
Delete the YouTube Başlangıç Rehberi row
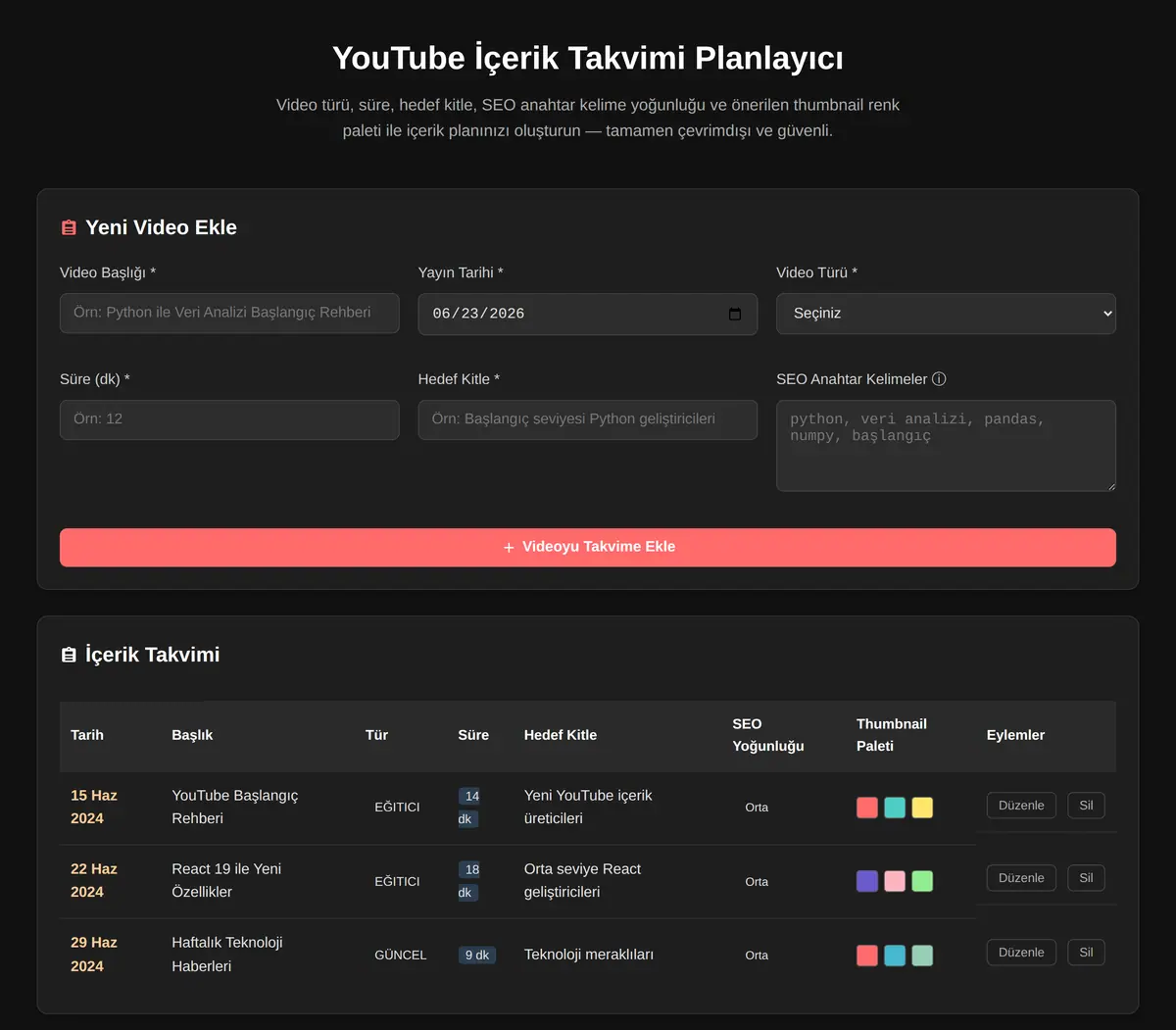coord(1086,806)
